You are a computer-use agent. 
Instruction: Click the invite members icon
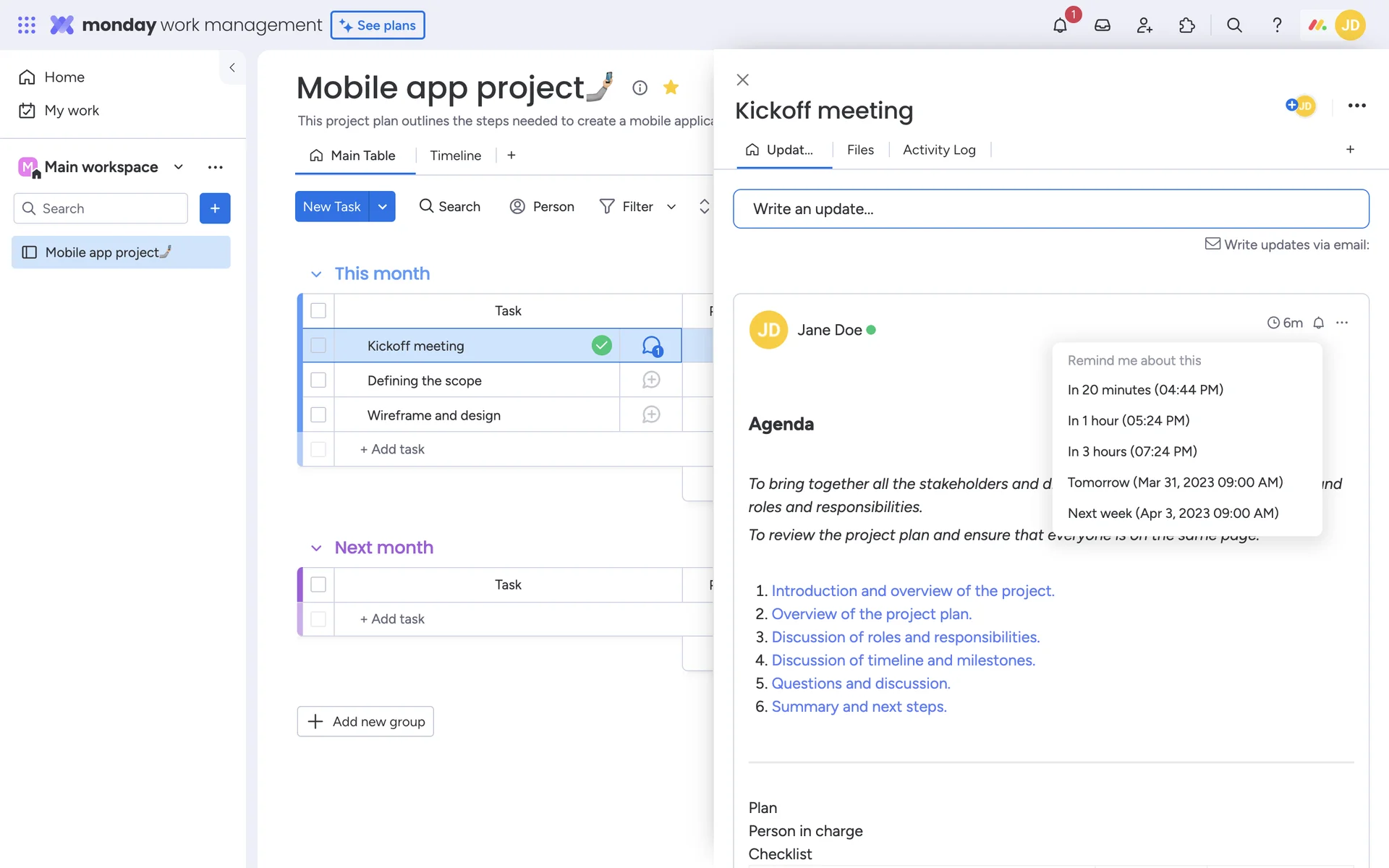(x=1144, y=25)
